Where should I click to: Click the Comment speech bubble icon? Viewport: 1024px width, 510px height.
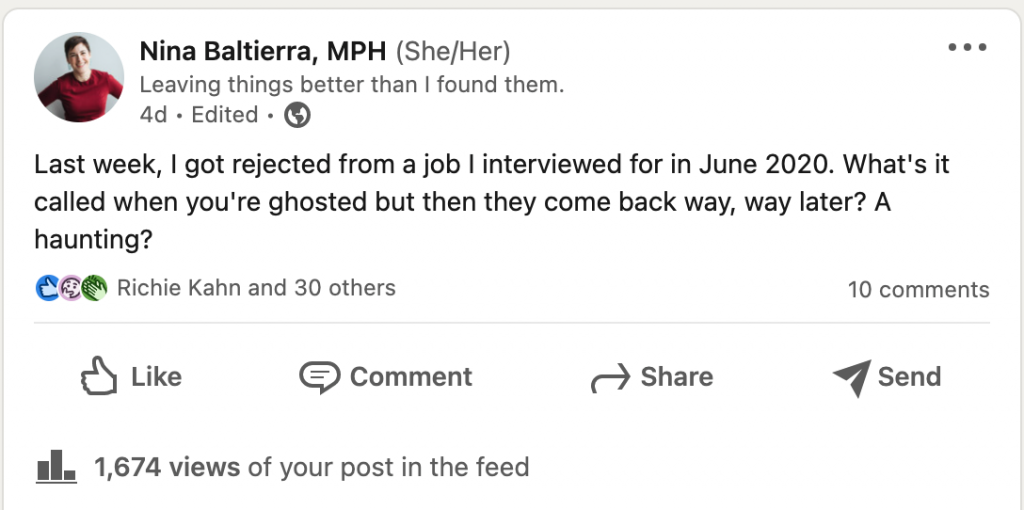coord(319,377)
